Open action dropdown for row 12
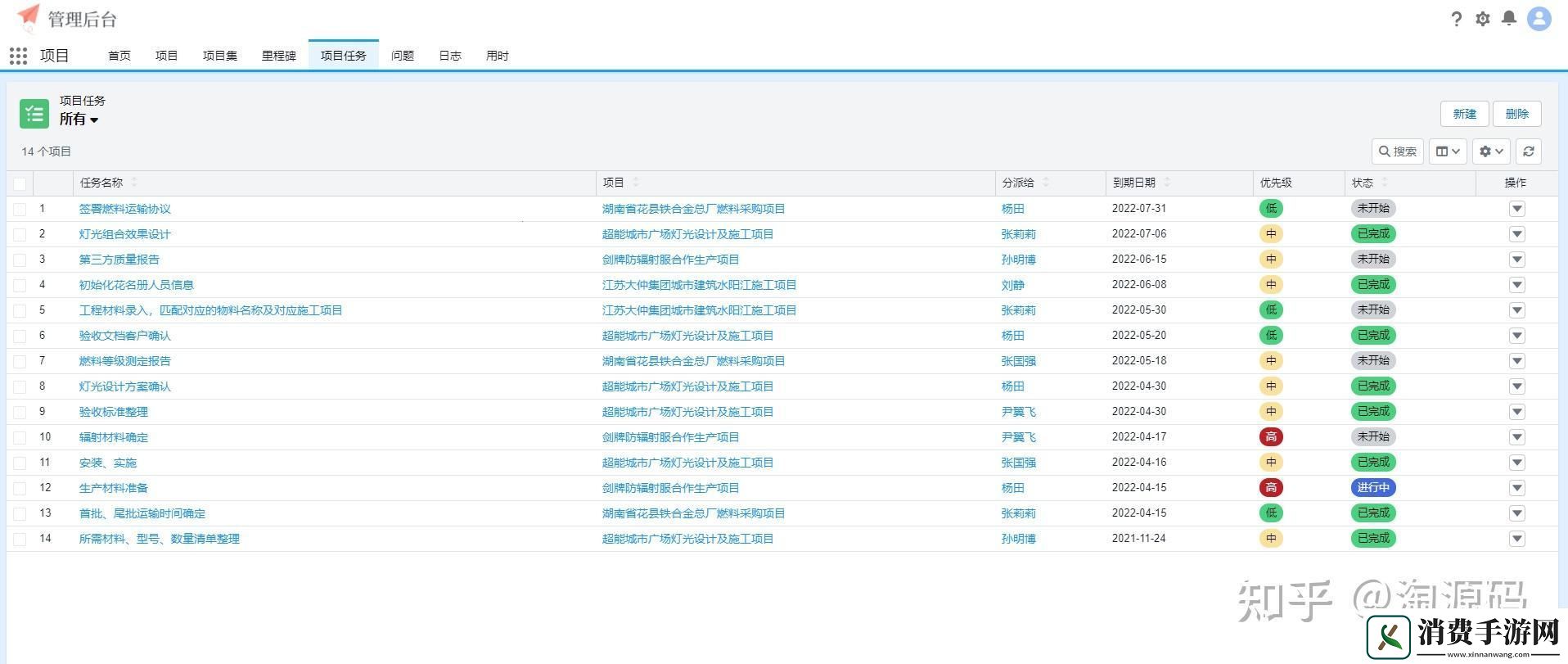This screenshot has height=664, width=1568. point(1516,488)
